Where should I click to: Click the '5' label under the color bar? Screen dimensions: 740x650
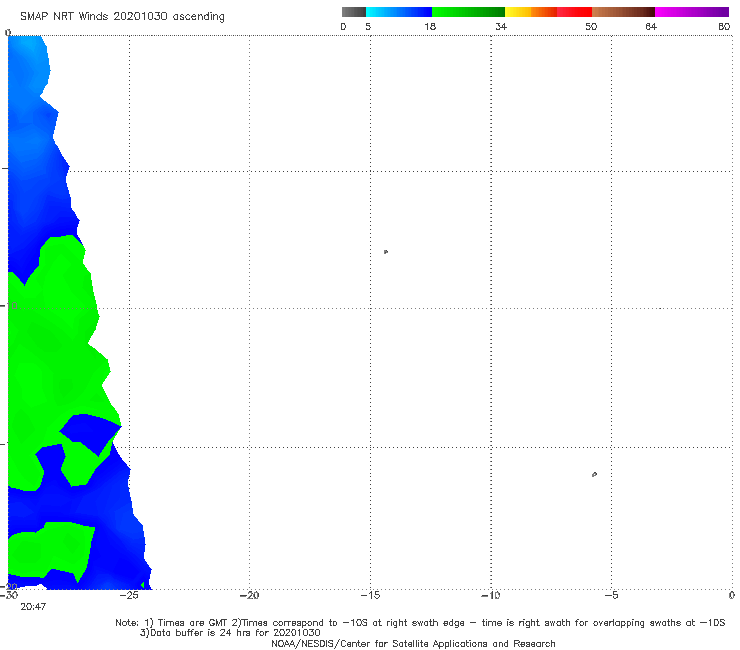(368, 26)
